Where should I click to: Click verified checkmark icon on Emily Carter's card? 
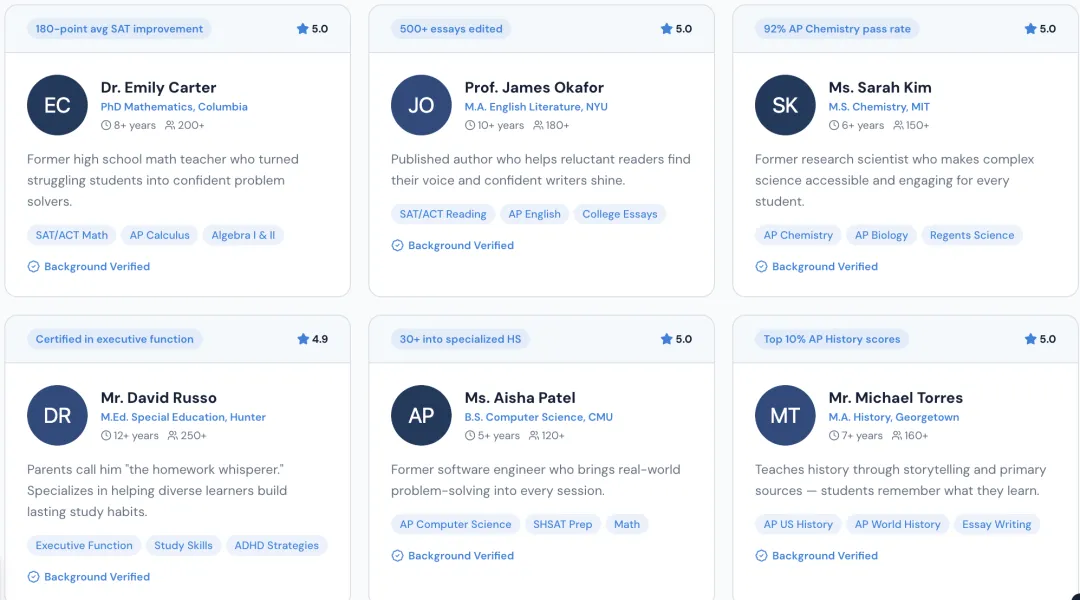(33, 267)
